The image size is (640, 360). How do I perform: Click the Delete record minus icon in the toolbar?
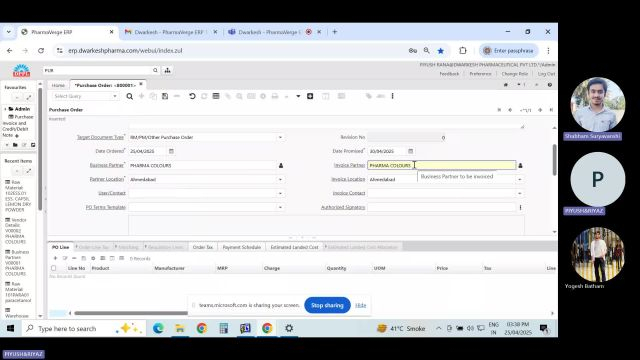(177, 96)
